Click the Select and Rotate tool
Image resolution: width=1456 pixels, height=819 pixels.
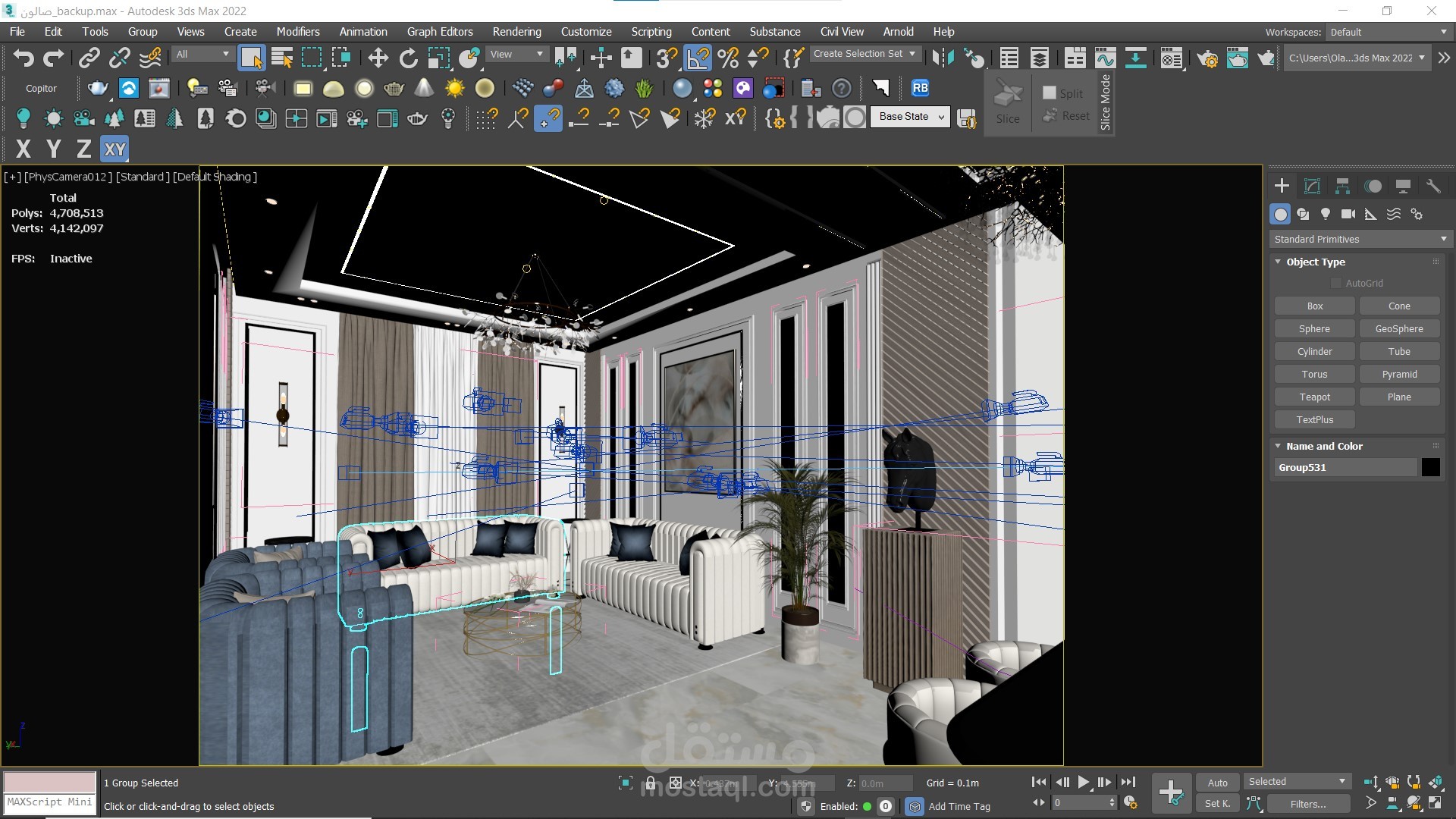(408, 58)
